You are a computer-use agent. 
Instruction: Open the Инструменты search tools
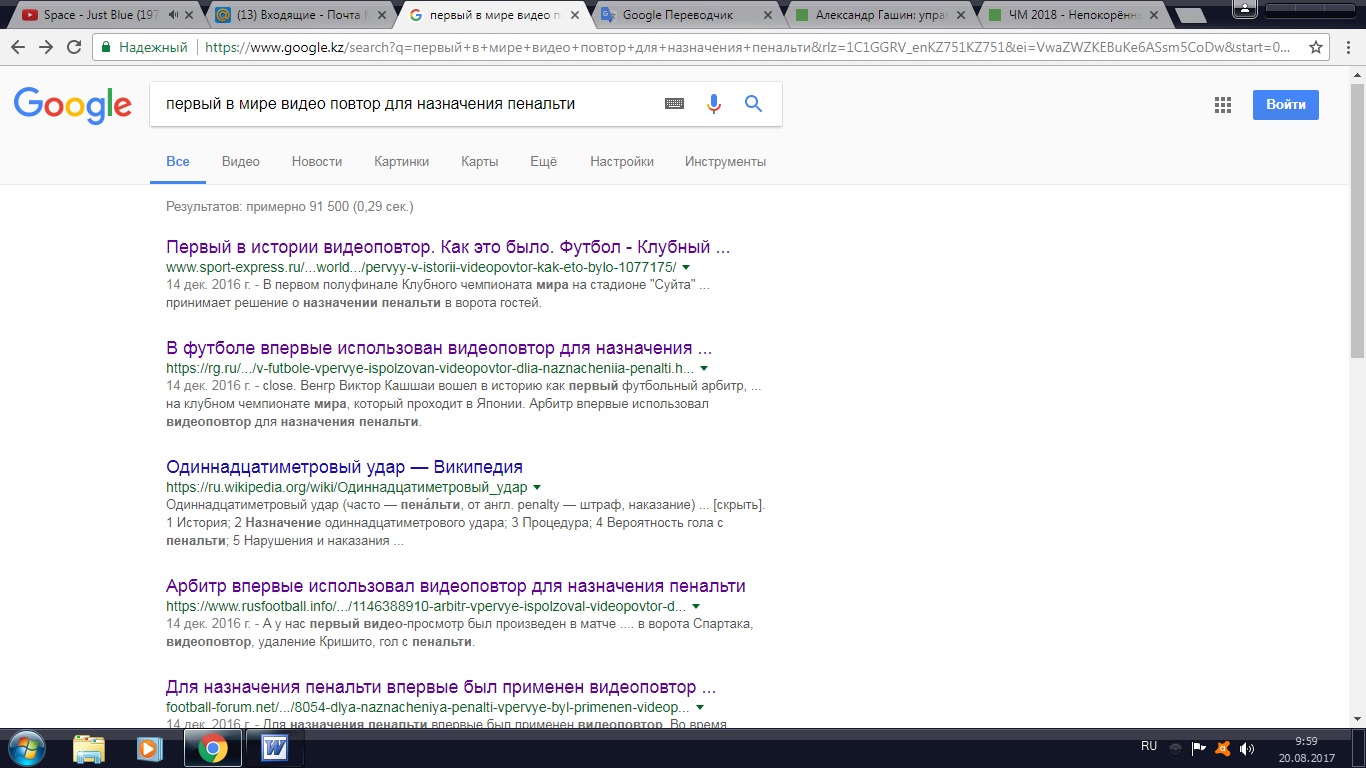[x=725, y=161]
